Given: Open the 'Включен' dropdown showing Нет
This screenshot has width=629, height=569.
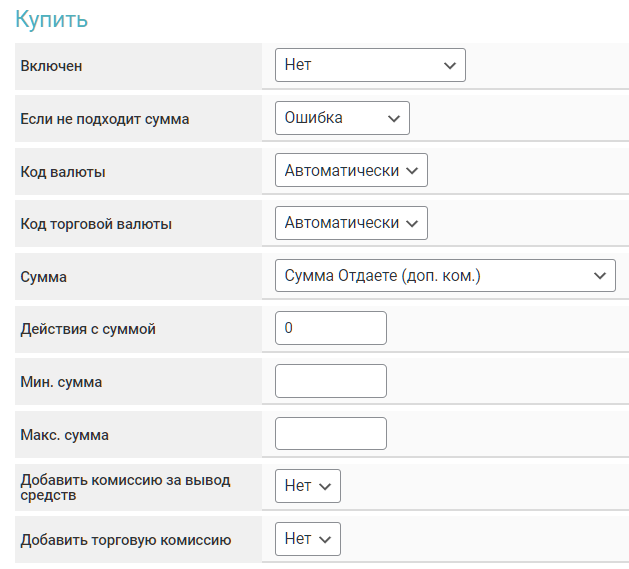Looking at the screenshot, I should point(370,66).
